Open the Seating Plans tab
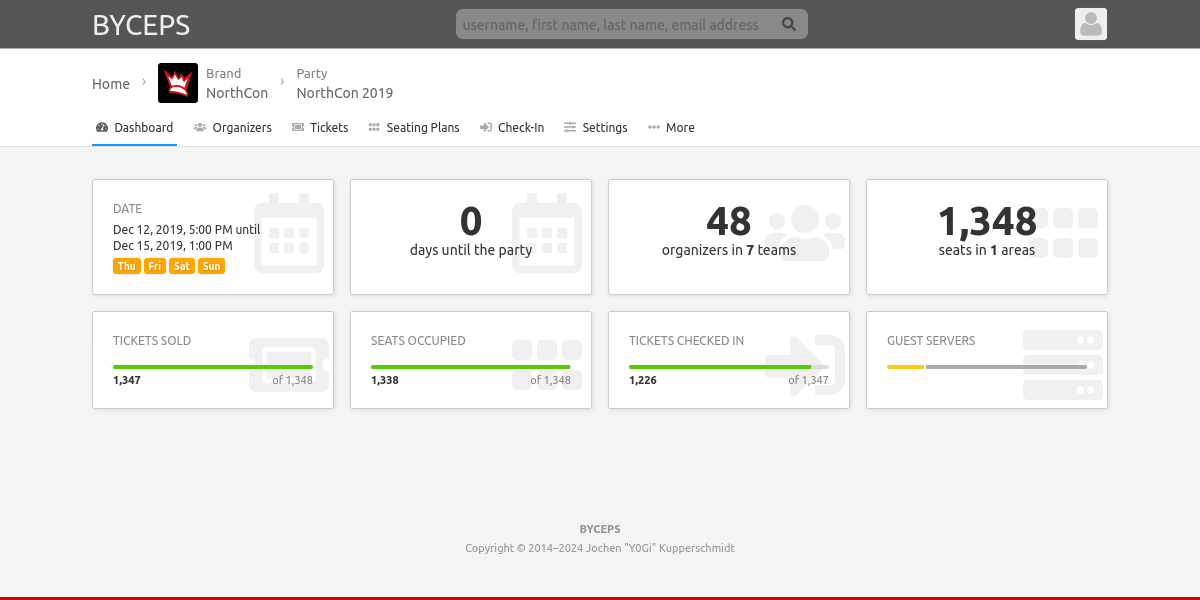This screenshot has width=1200, height=600. coord(422,128)
